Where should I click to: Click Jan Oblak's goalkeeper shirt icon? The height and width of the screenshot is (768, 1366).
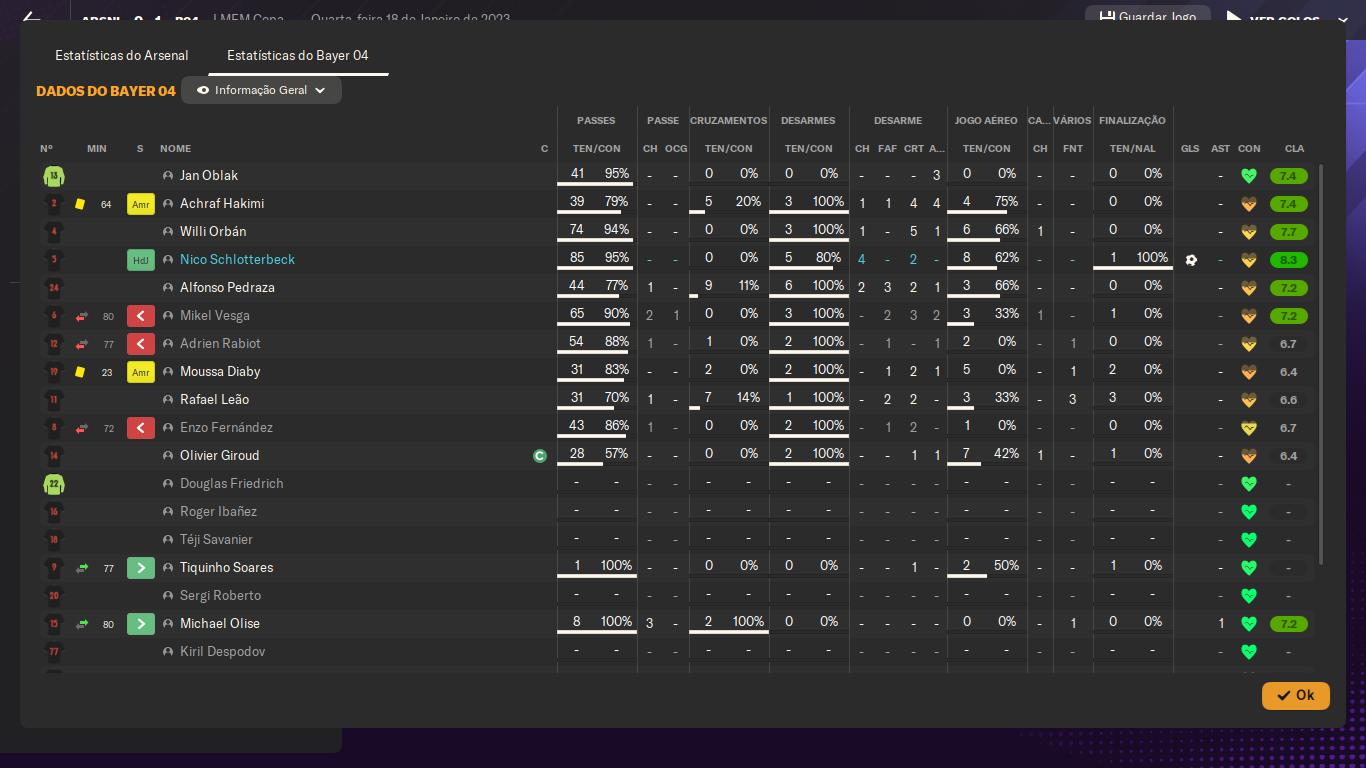point(53,176)
